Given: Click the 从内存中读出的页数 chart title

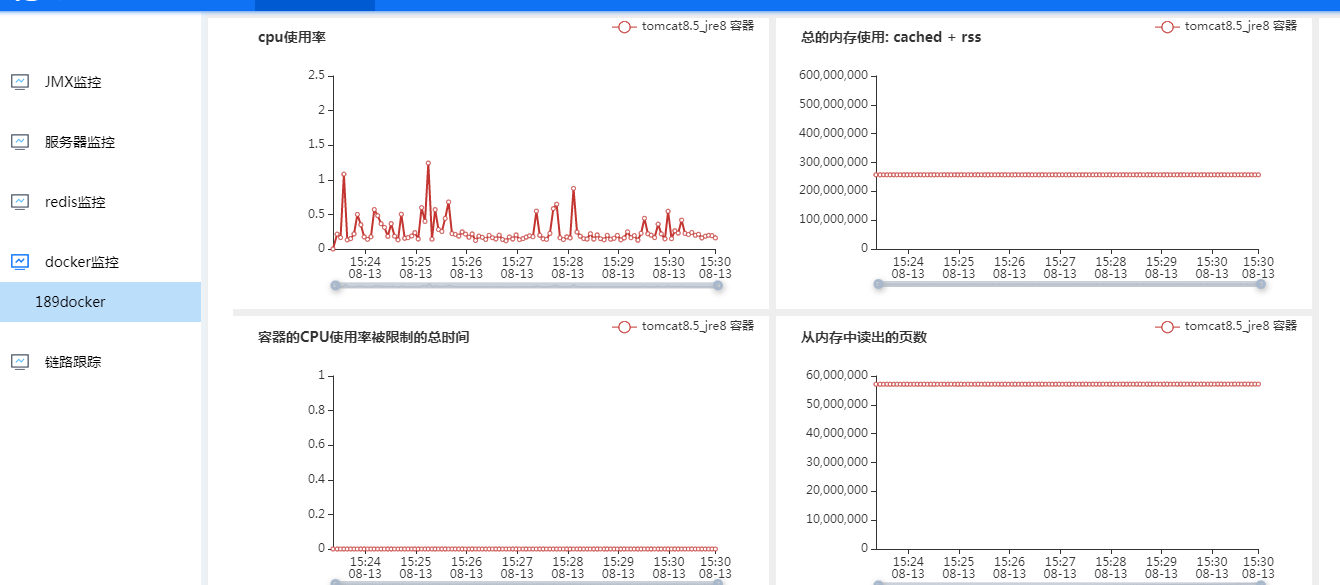Looking at the screenshot, I should 864,337.
